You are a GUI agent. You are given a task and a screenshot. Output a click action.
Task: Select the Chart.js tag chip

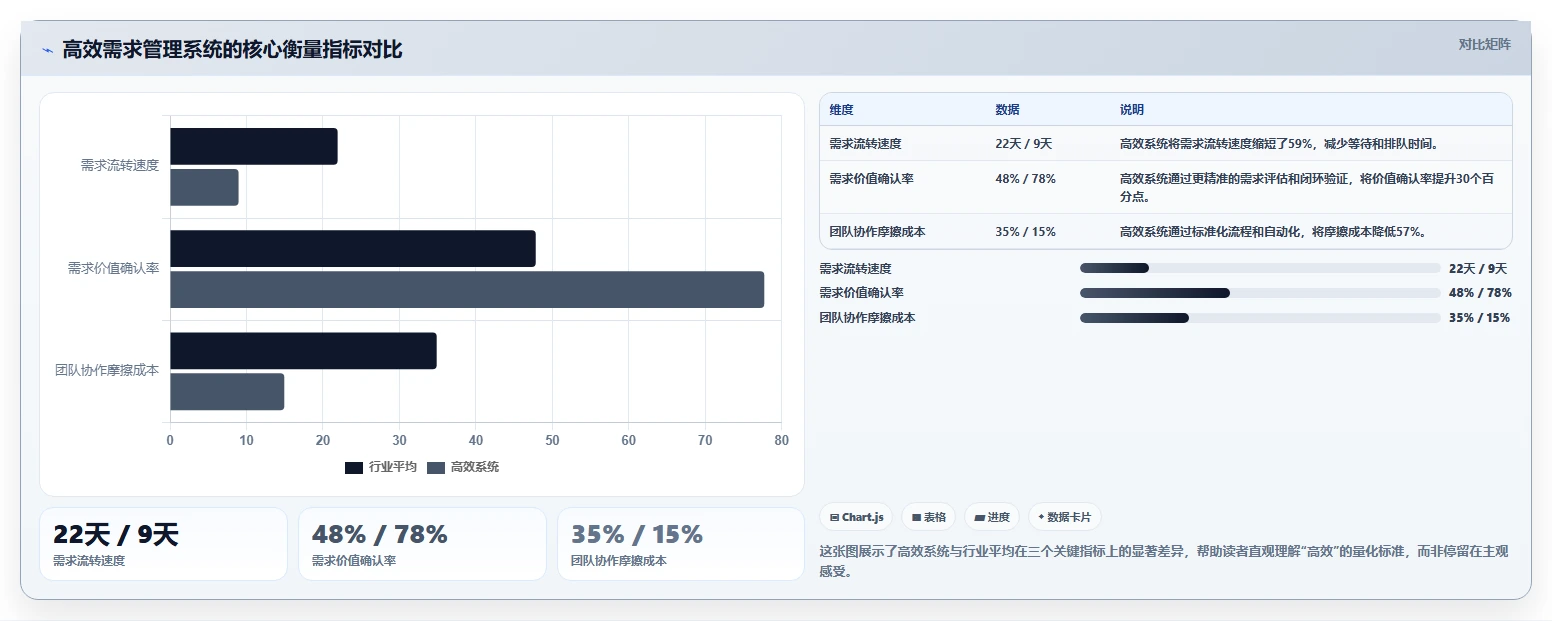[x=856, y=517]
